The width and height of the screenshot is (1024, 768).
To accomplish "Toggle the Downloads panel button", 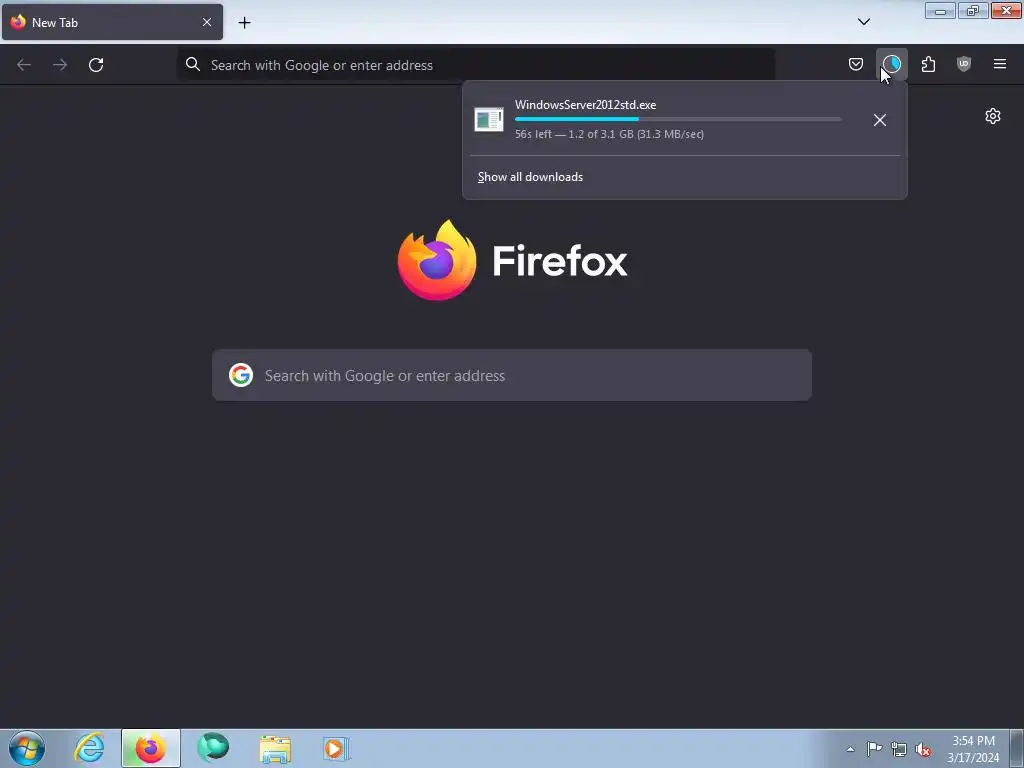I will coord(891,64).
